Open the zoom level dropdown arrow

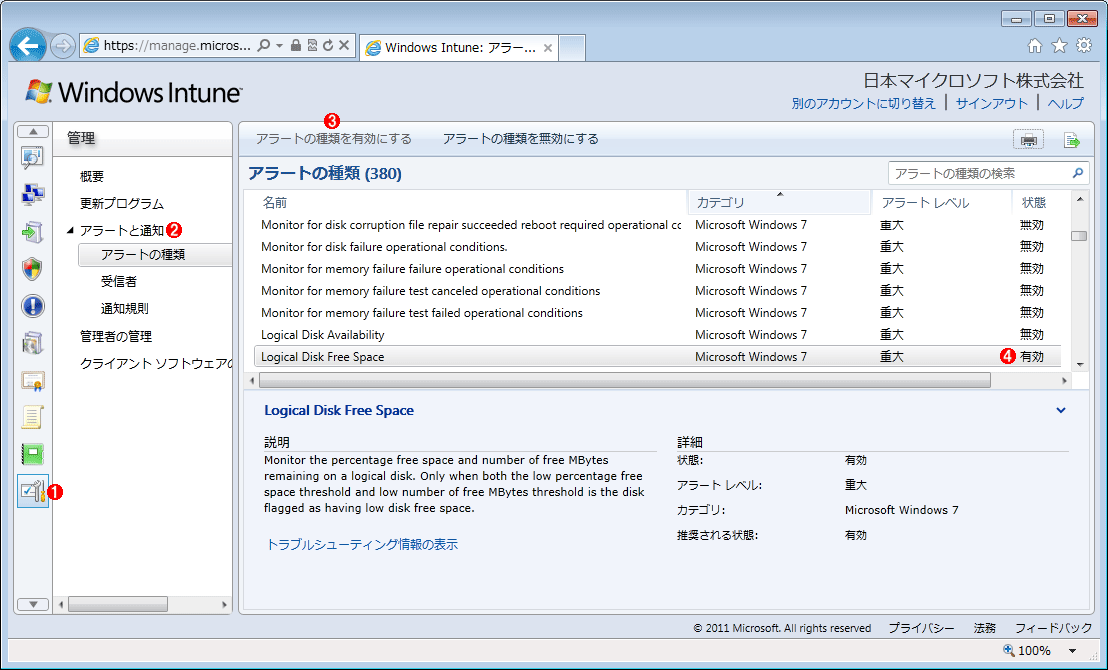(1073, 651)
